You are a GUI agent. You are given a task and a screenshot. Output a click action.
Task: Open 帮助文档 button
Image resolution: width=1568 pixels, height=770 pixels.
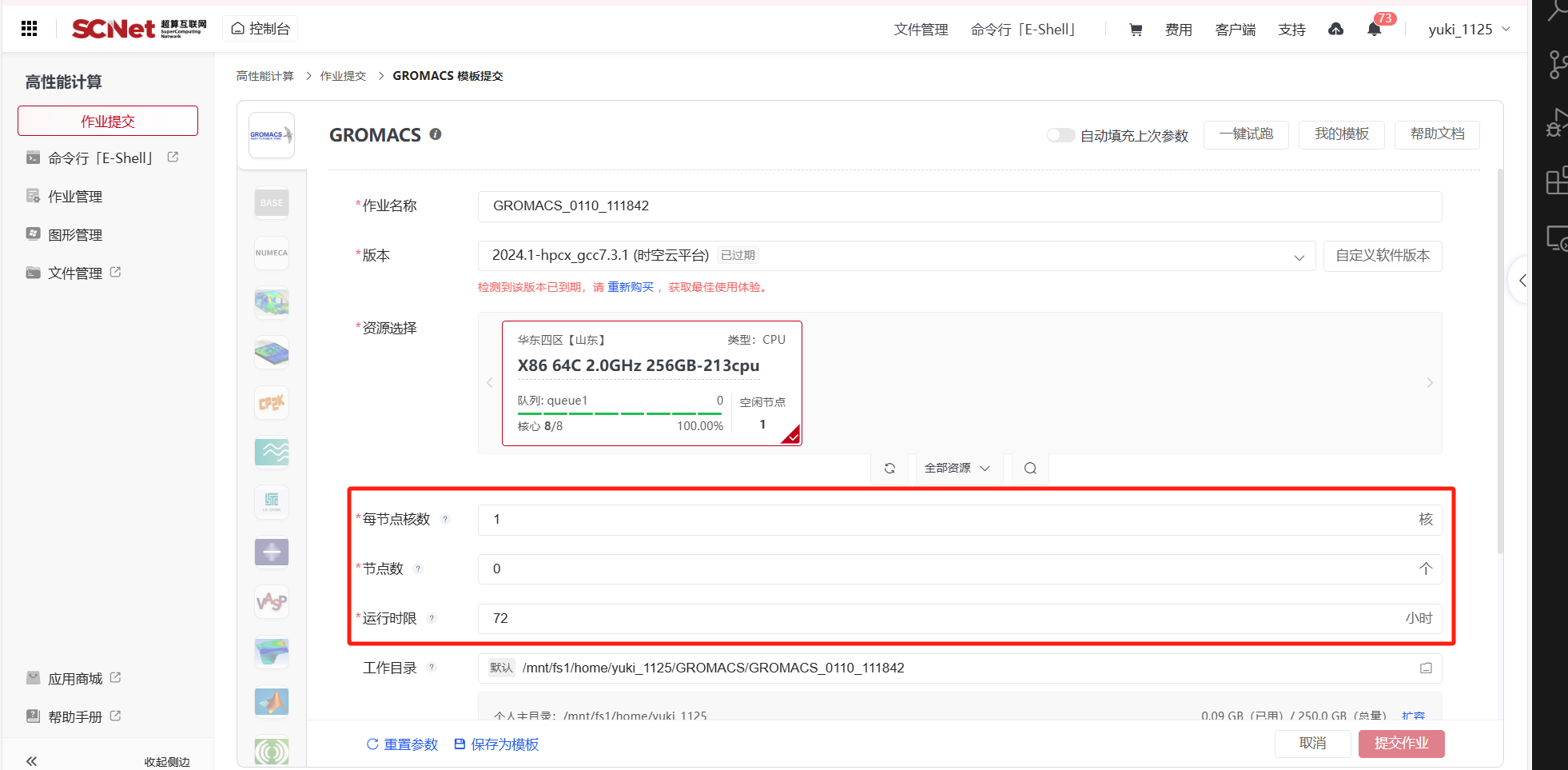(1437, 134)
